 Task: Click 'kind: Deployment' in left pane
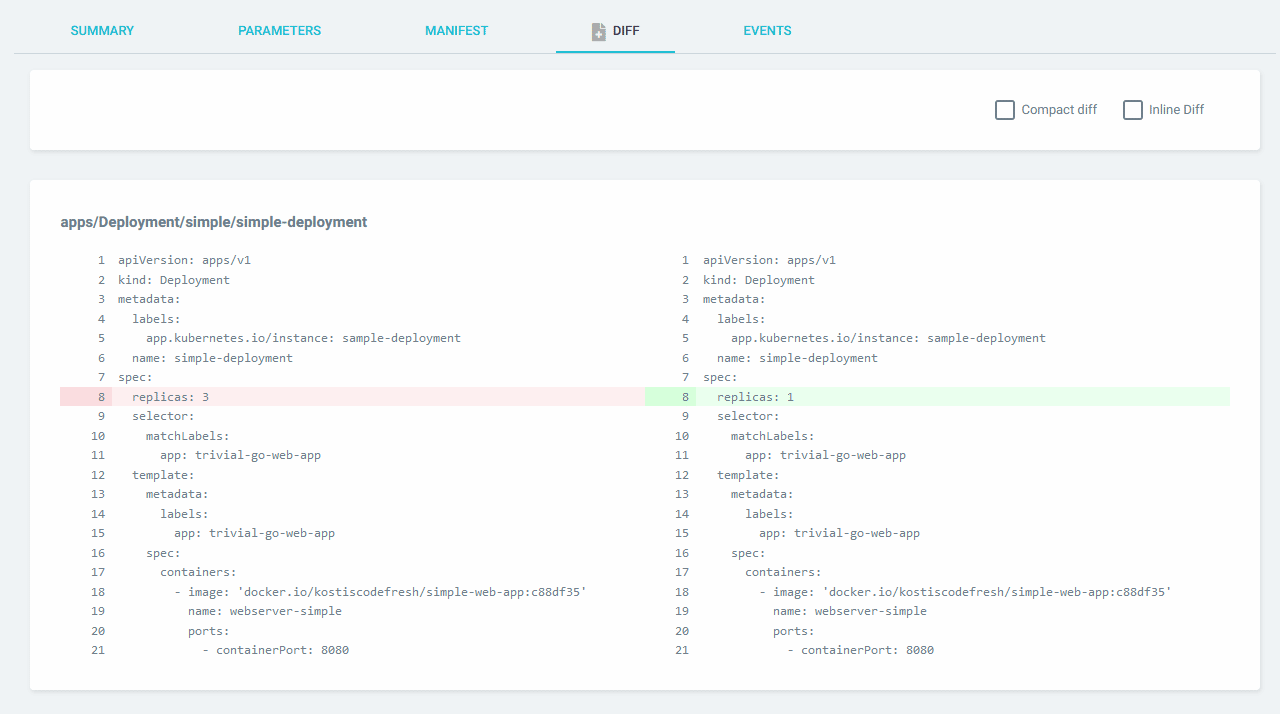tap(174, 280)
